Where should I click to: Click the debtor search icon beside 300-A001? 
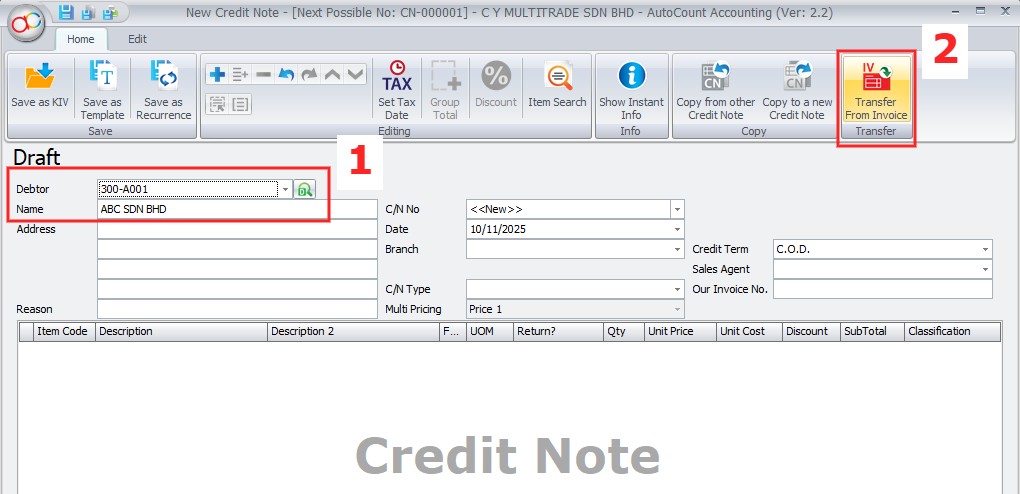click(304, 189)
